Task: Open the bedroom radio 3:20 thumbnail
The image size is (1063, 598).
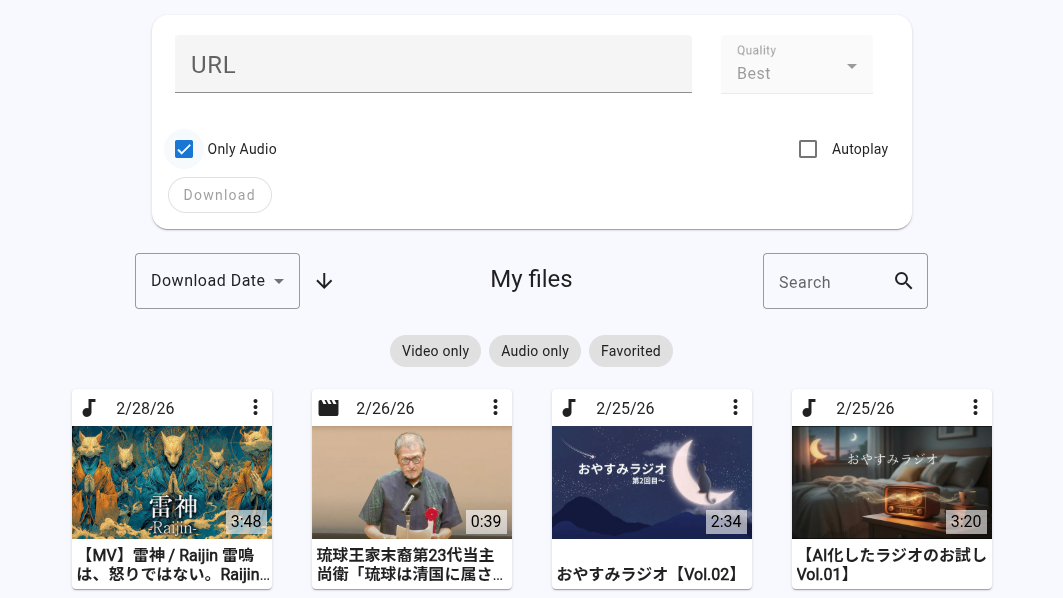Action: pyautogui.click(x=892, y=483)
